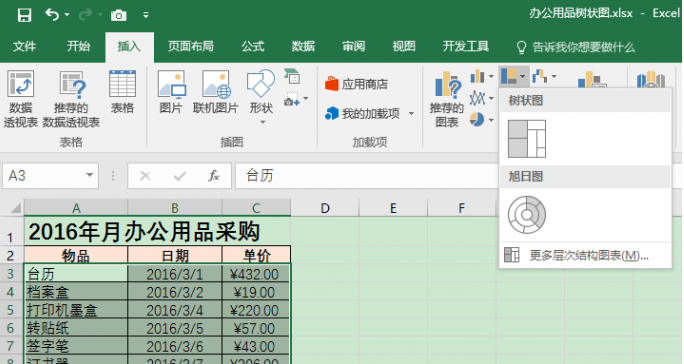684x364 pixels.
Task: Click the formula bar containing 台历
Action: pos(366,176)
